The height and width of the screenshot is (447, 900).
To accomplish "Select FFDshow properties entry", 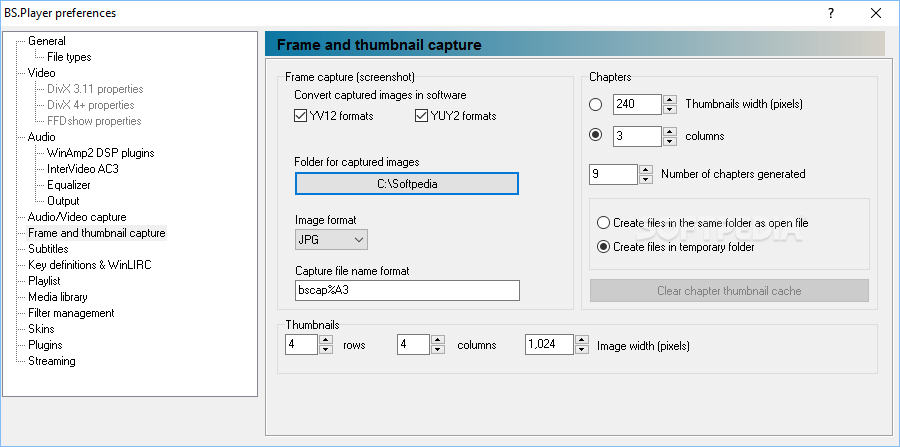I will coord(94,121).
